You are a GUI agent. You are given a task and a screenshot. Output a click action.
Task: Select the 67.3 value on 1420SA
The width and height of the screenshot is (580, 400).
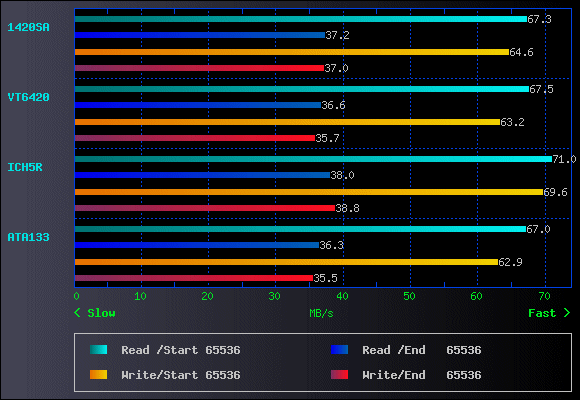(539, 19)
